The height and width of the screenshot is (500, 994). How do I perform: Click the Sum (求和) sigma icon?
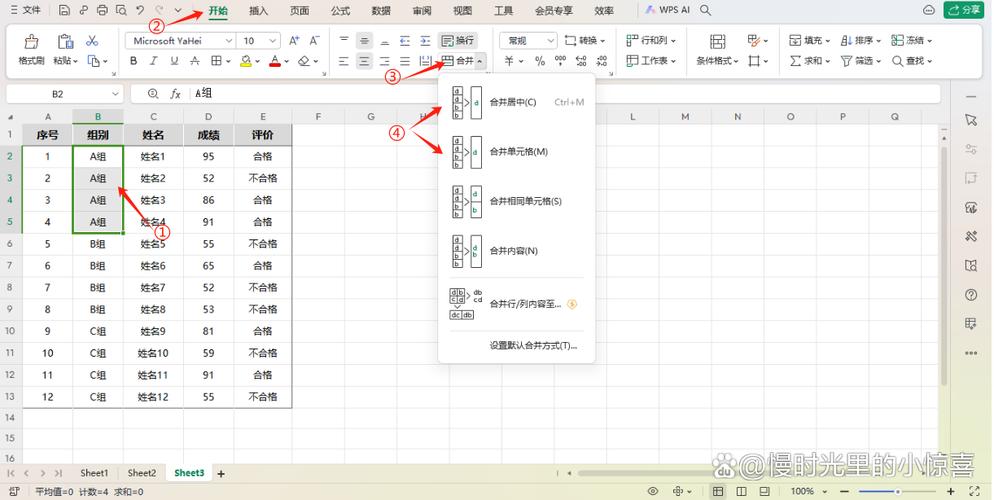pos(796,61)
